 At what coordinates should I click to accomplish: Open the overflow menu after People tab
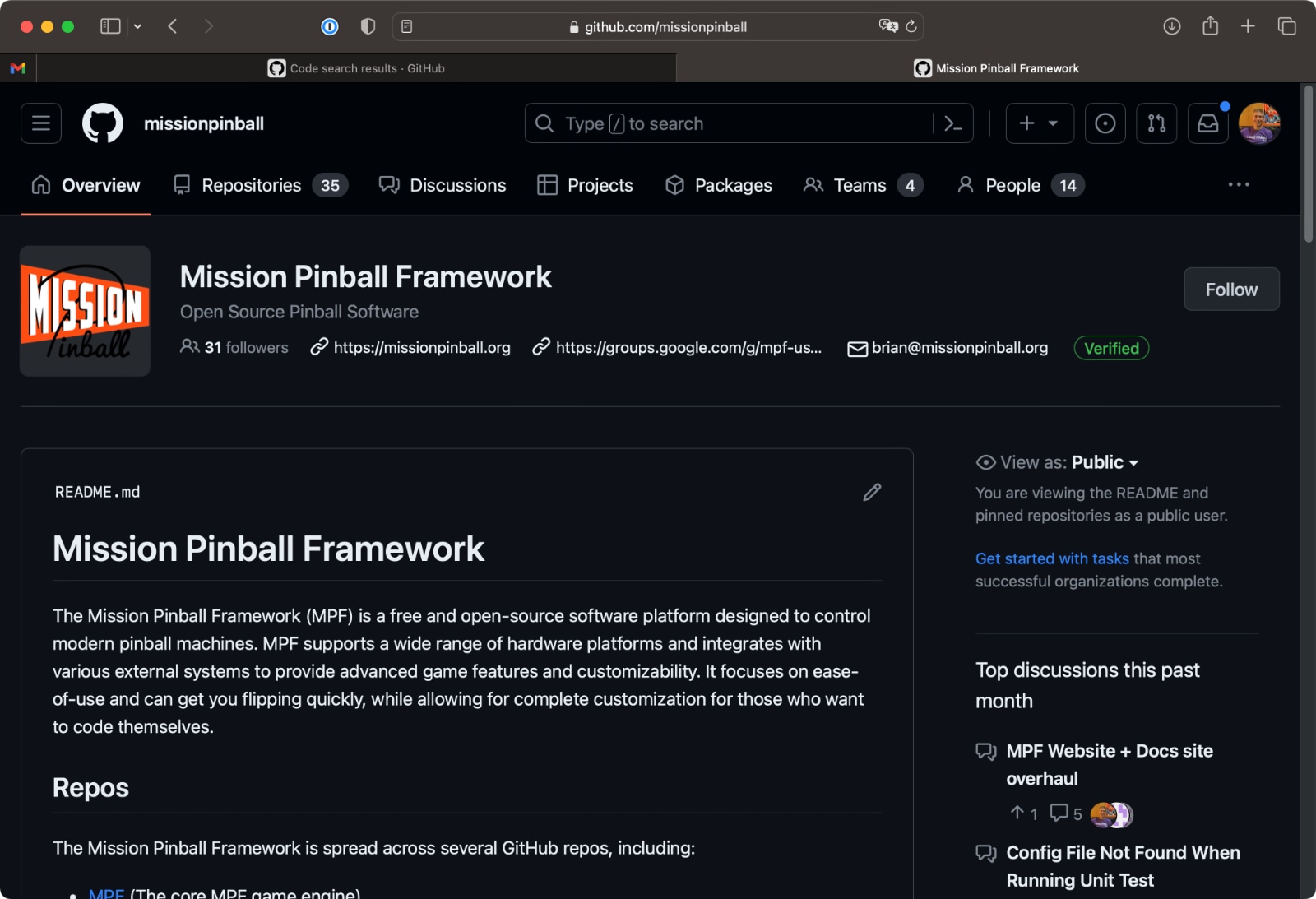[x=1239, y=184]
